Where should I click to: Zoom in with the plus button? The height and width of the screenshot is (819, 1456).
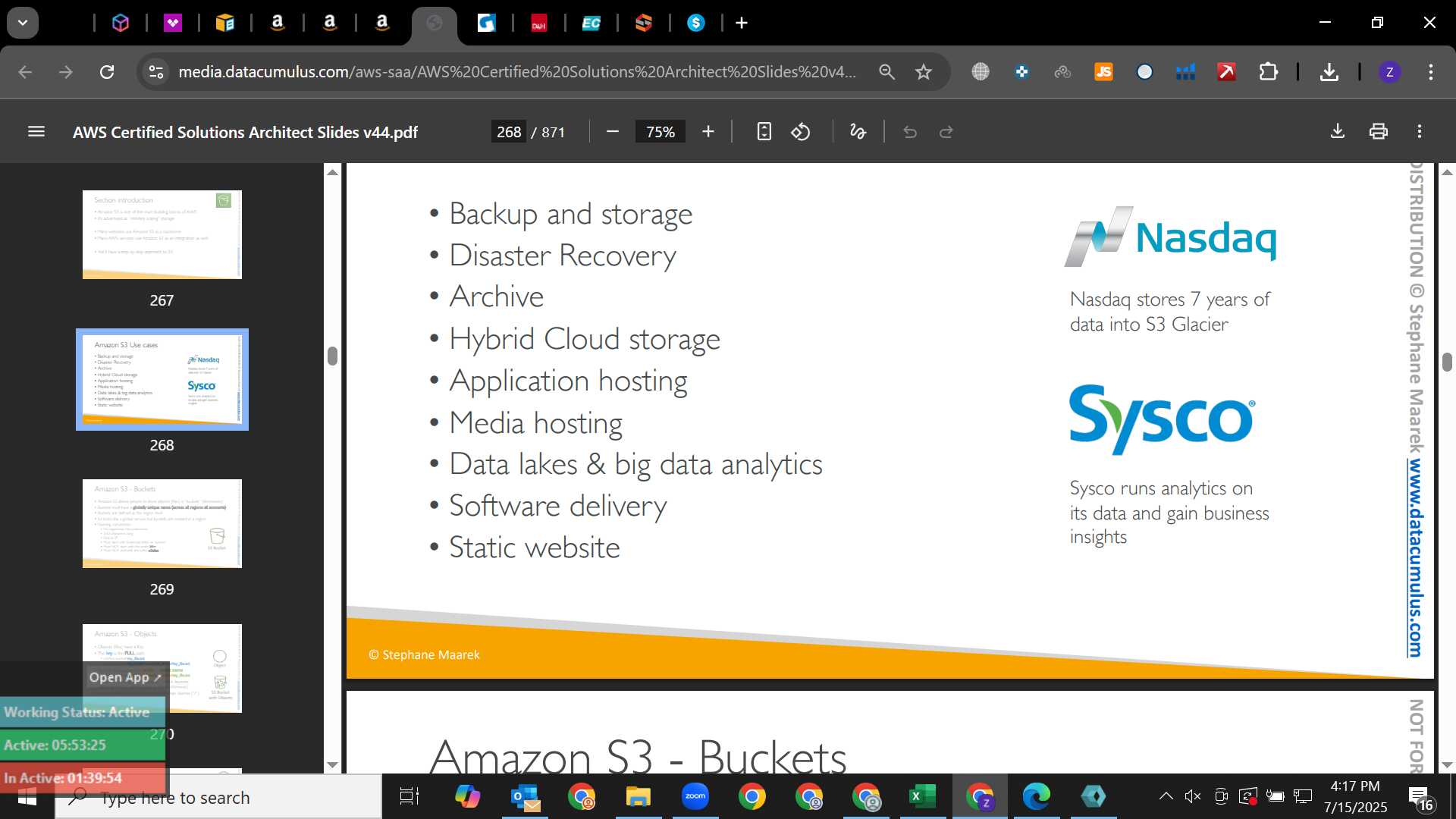coord(708,132)
